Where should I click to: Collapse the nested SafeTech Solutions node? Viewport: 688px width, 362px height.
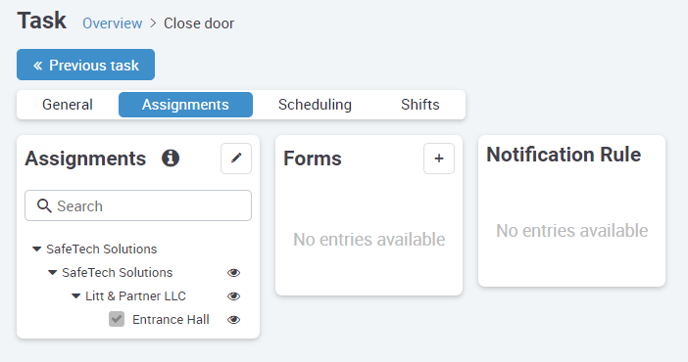pos(52,272)
